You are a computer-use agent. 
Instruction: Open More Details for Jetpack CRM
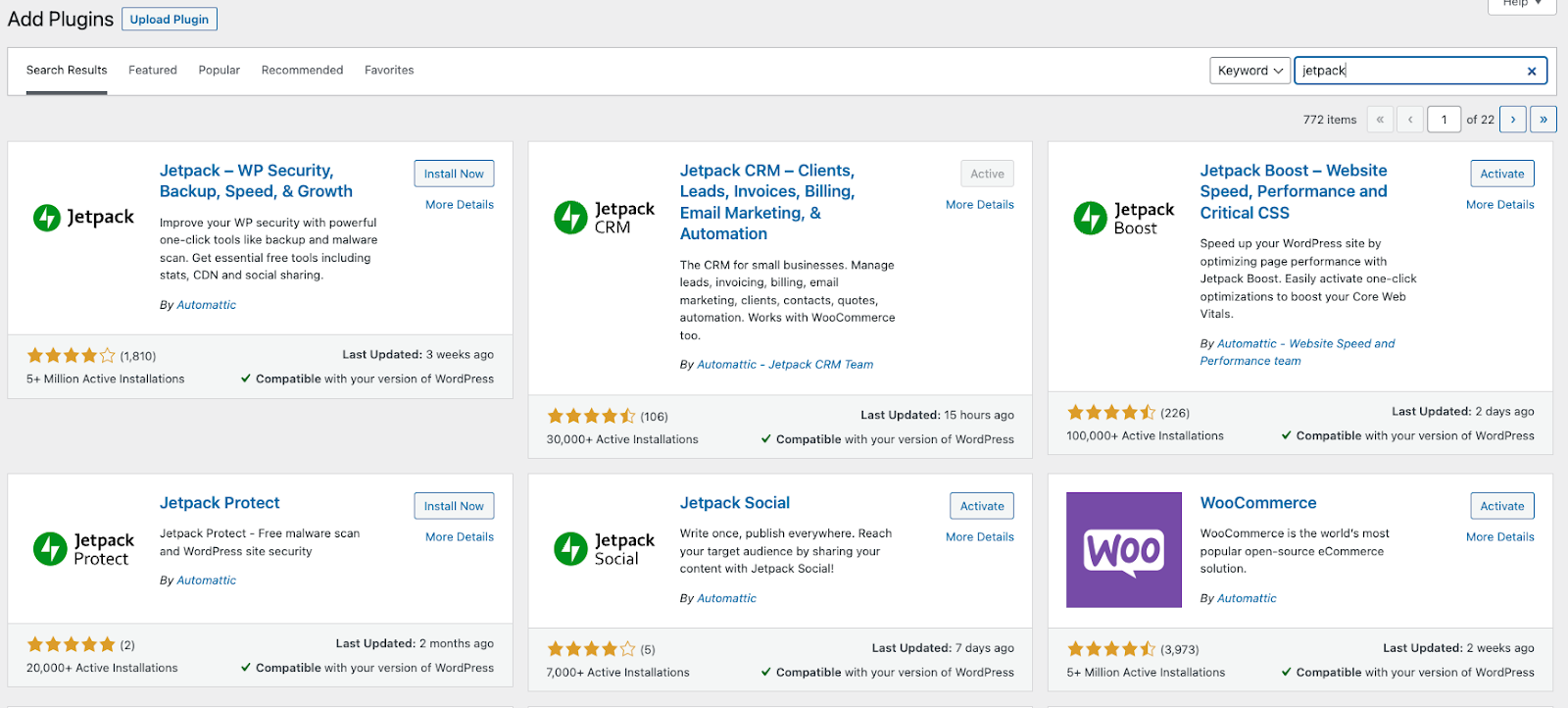point(980,205)
